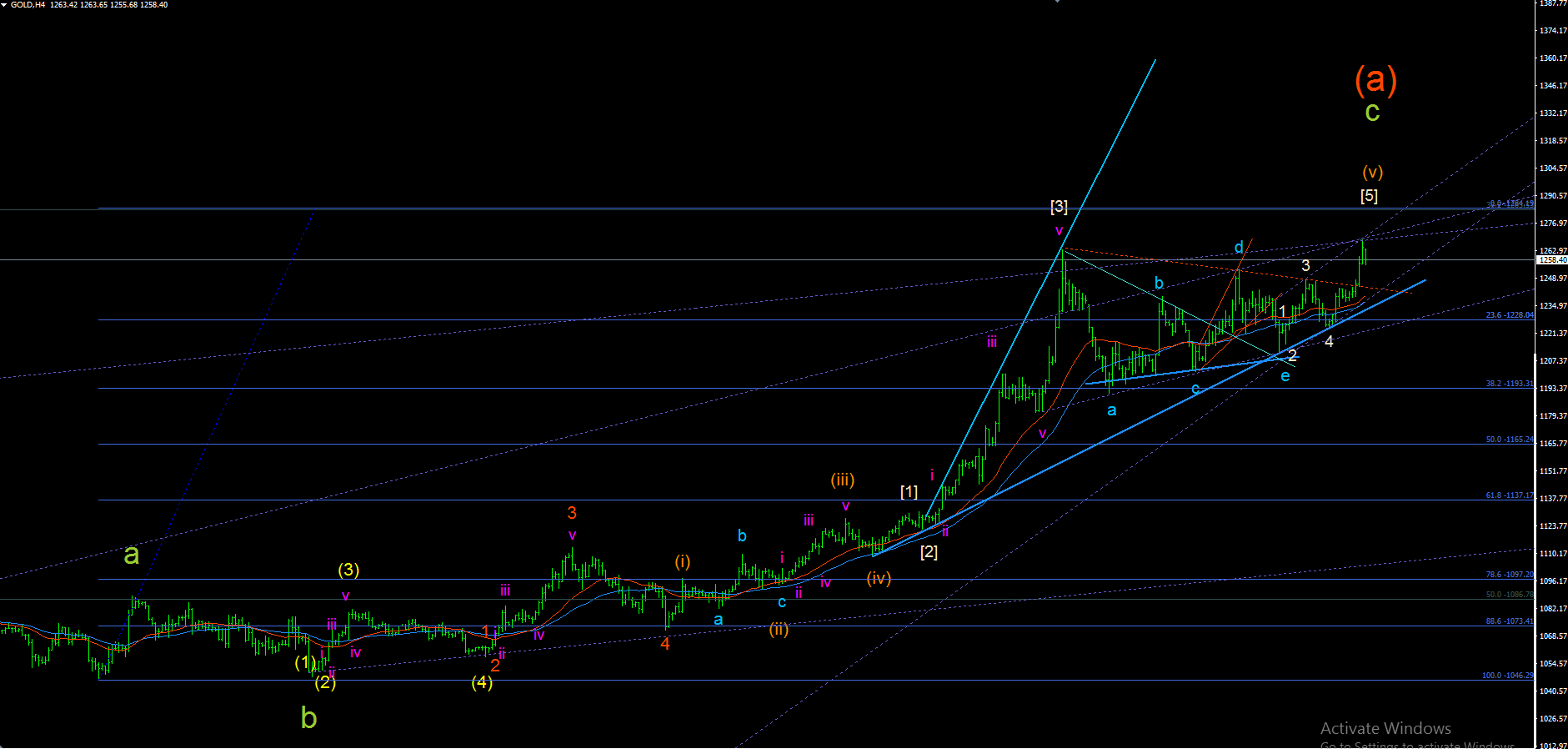Select the red 2 wave label
This screenshot has width=1568, height=749.
pos(495,665)
